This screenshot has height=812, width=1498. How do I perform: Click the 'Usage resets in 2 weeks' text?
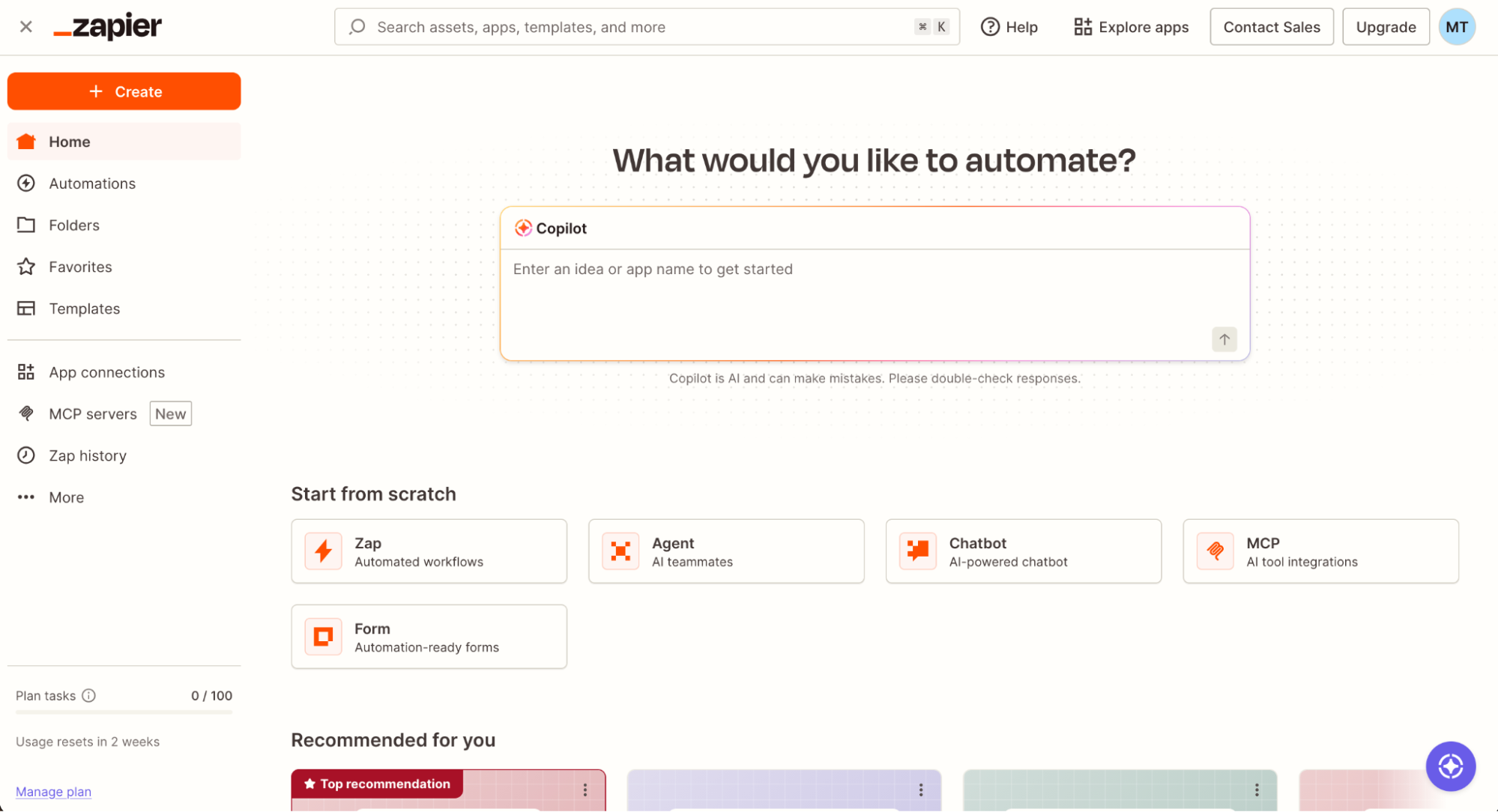(88, 742)
